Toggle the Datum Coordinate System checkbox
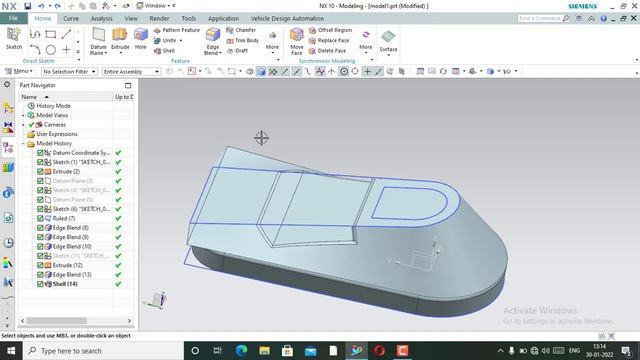The image size is (640, 360). point(40,153)
